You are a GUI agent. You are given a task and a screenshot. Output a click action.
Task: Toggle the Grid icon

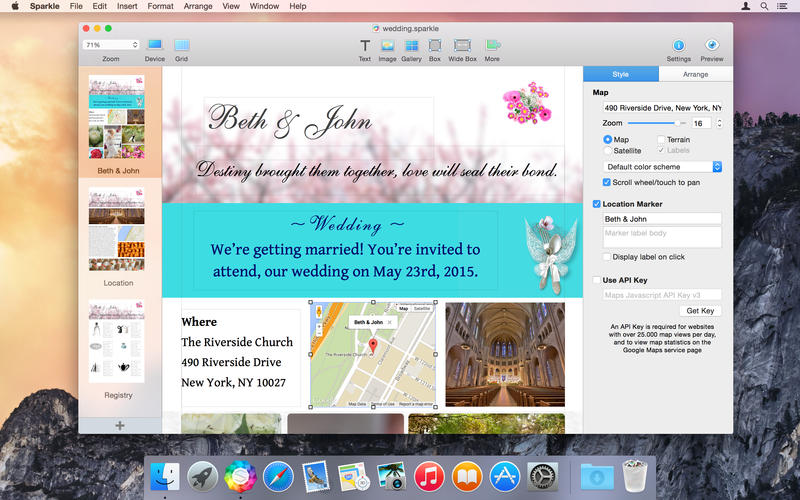tap(181, 45)
